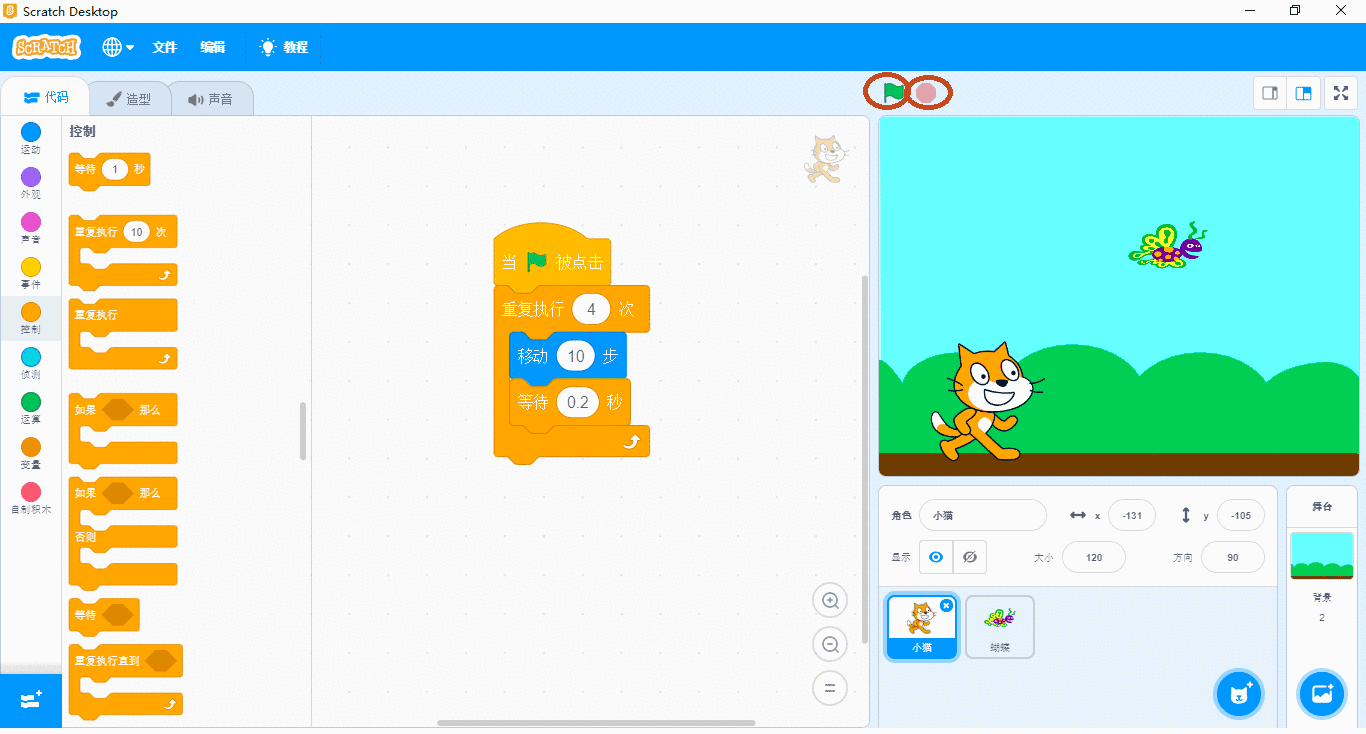Stop the project with red stop button
1366x734 pixels.
(926, 92)
